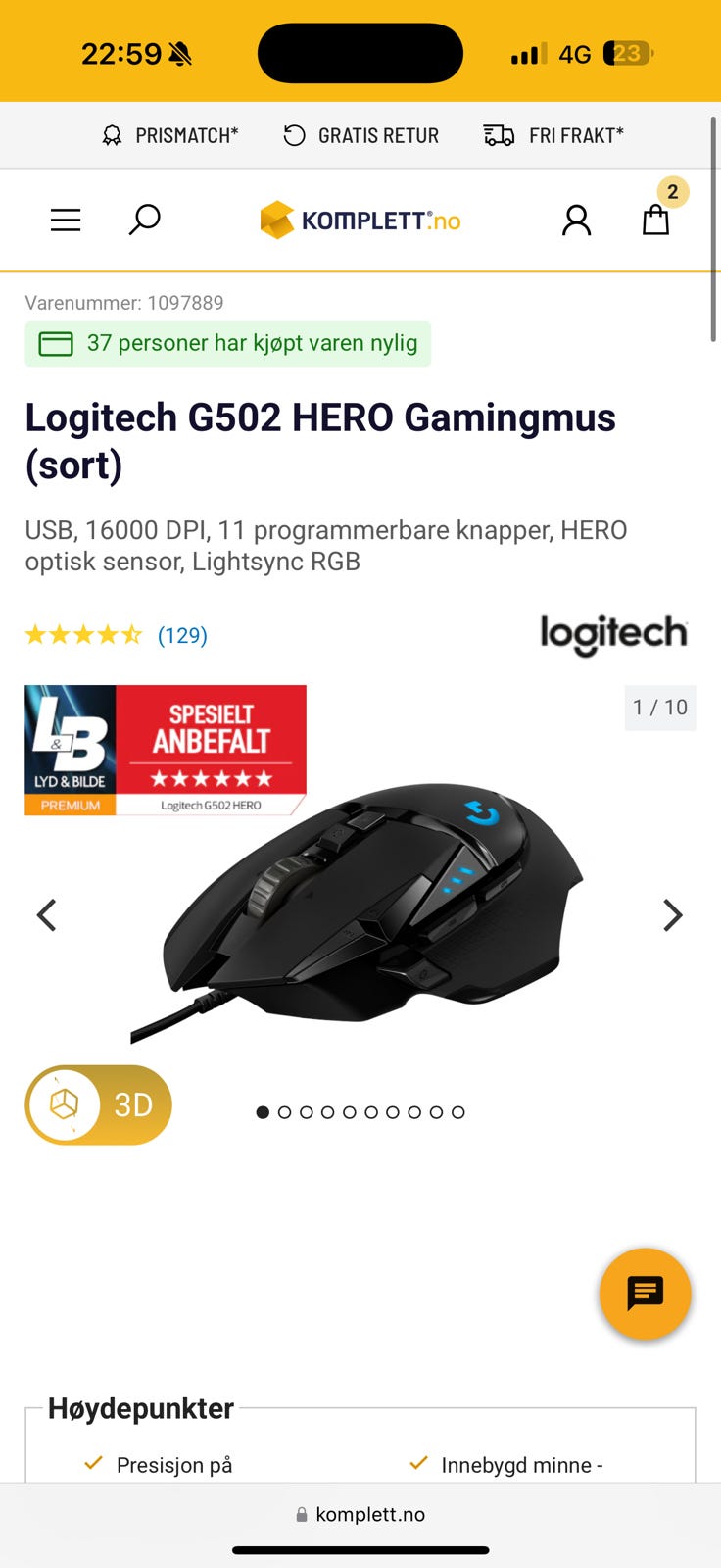Open the Fri frakt* info link
Image resolution: width=721 pixels, height=1568 pixels.
click(553, 135)
